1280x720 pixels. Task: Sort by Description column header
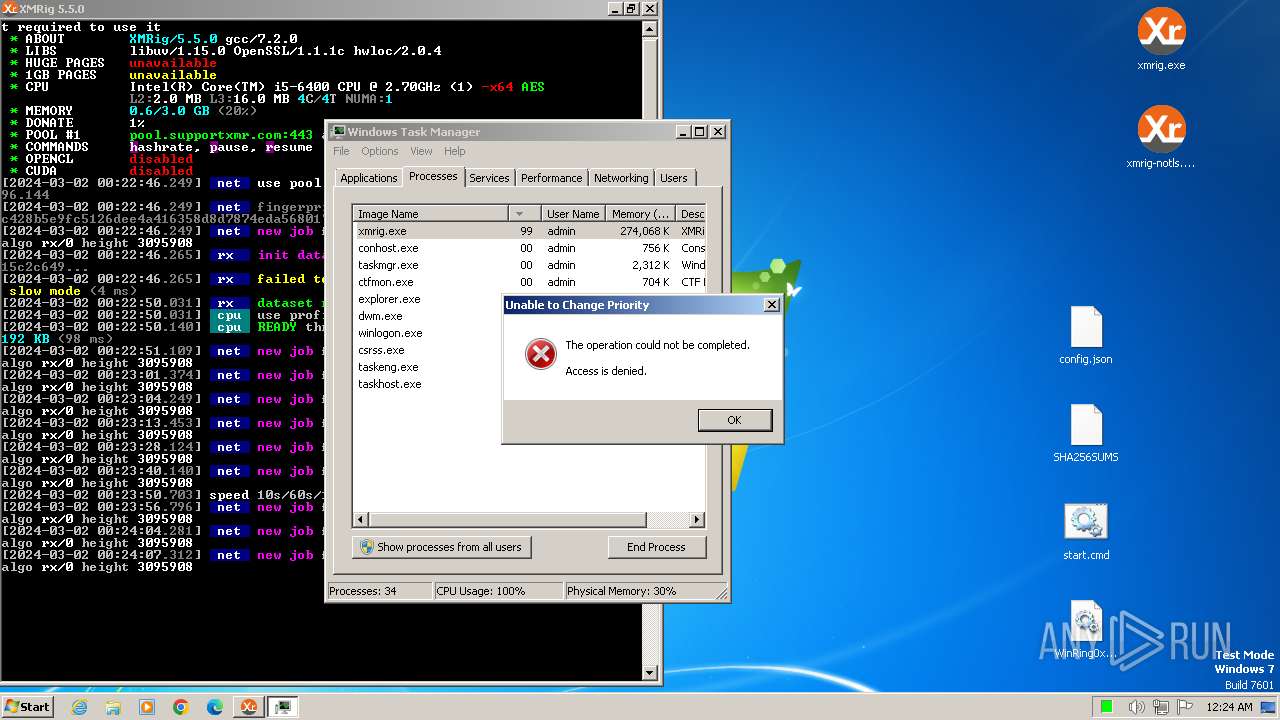(x=691, y=214)
